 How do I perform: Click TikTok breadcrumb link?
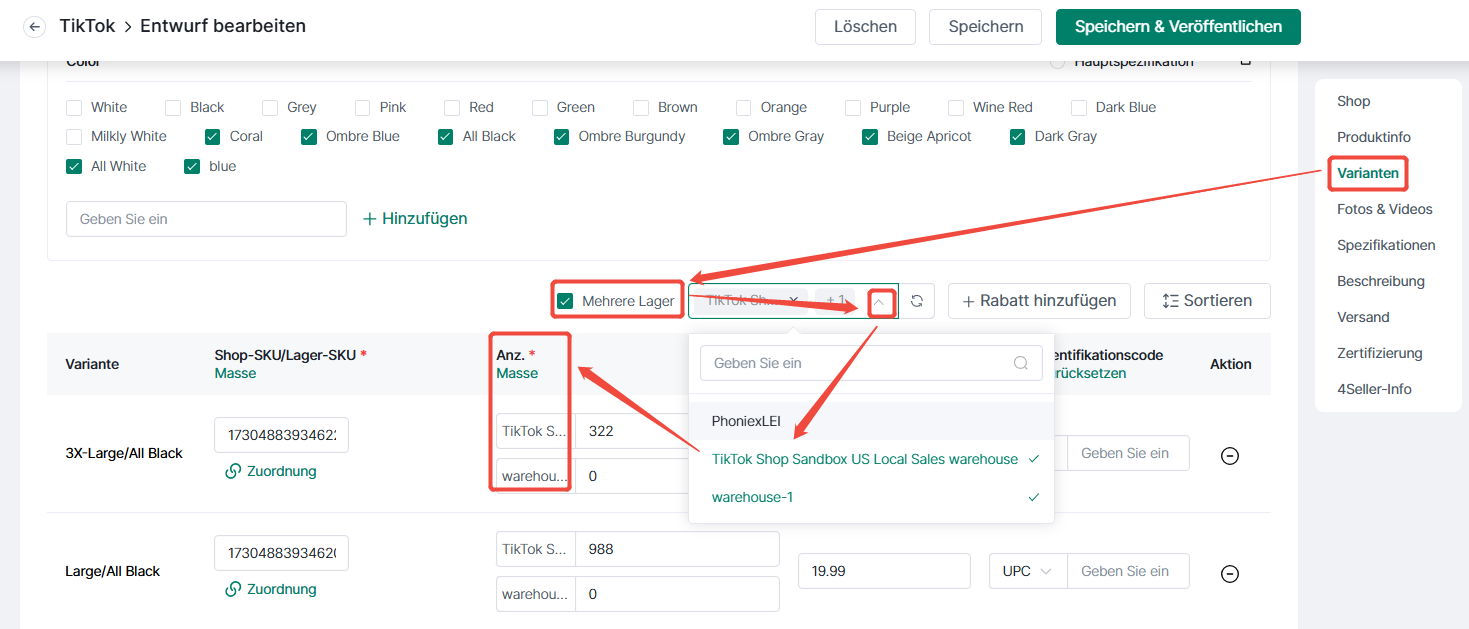click(87, 26)
